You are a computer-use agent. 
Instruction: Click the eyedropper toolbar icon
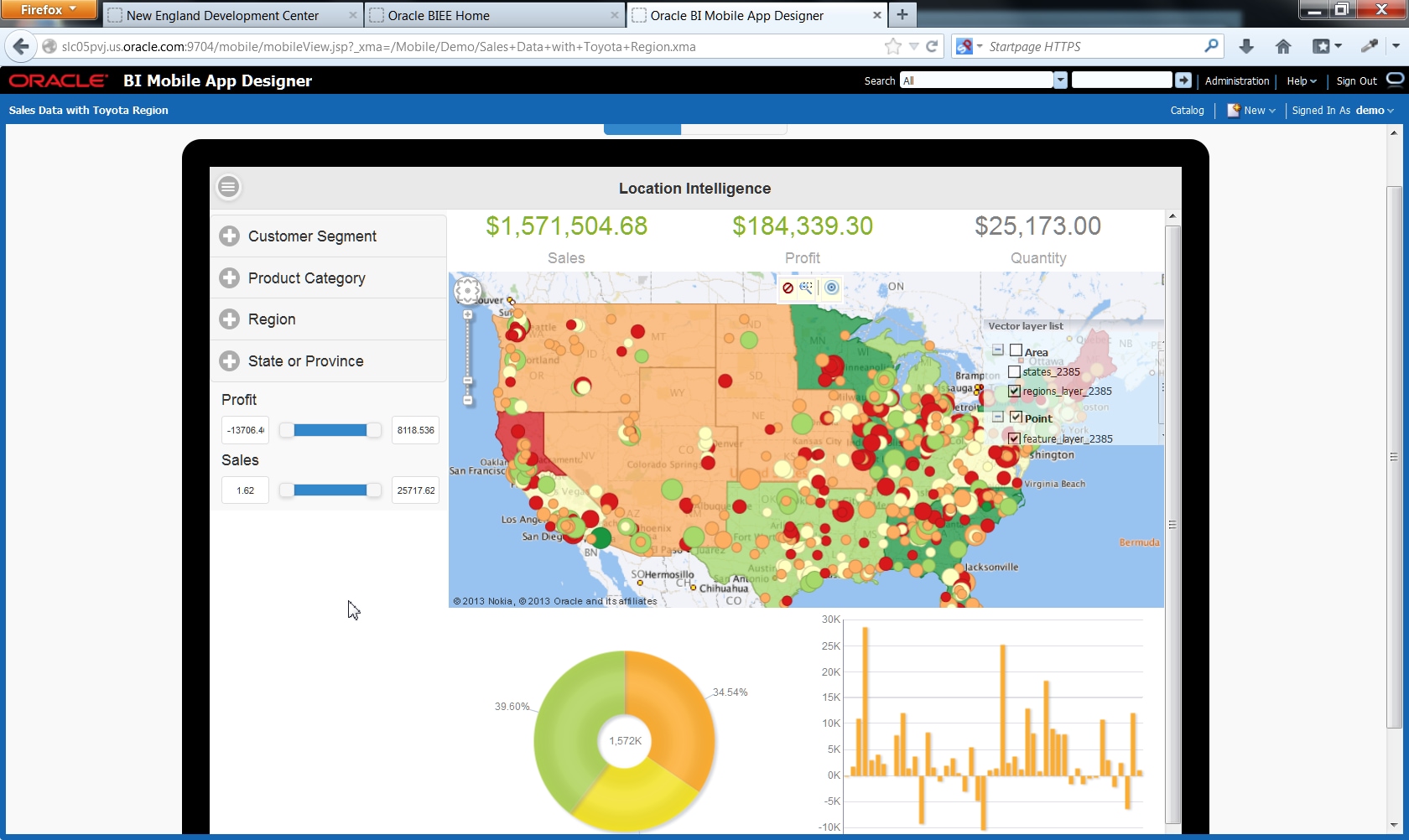[x=1370, y=46]
